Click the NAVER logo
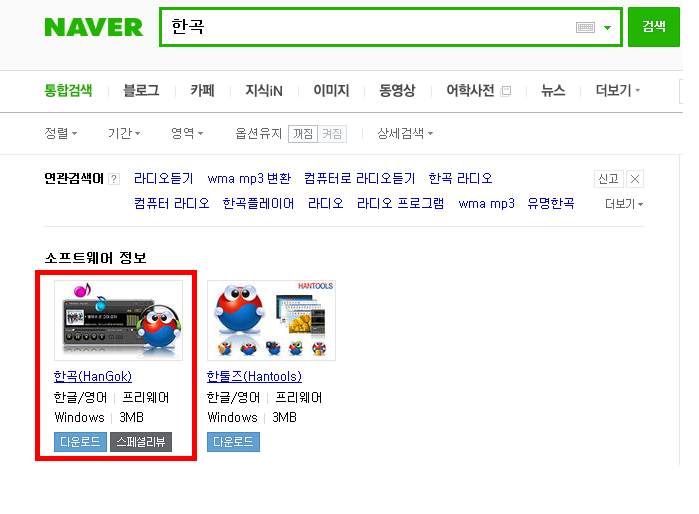699x514 pixels. pos(94,27)
